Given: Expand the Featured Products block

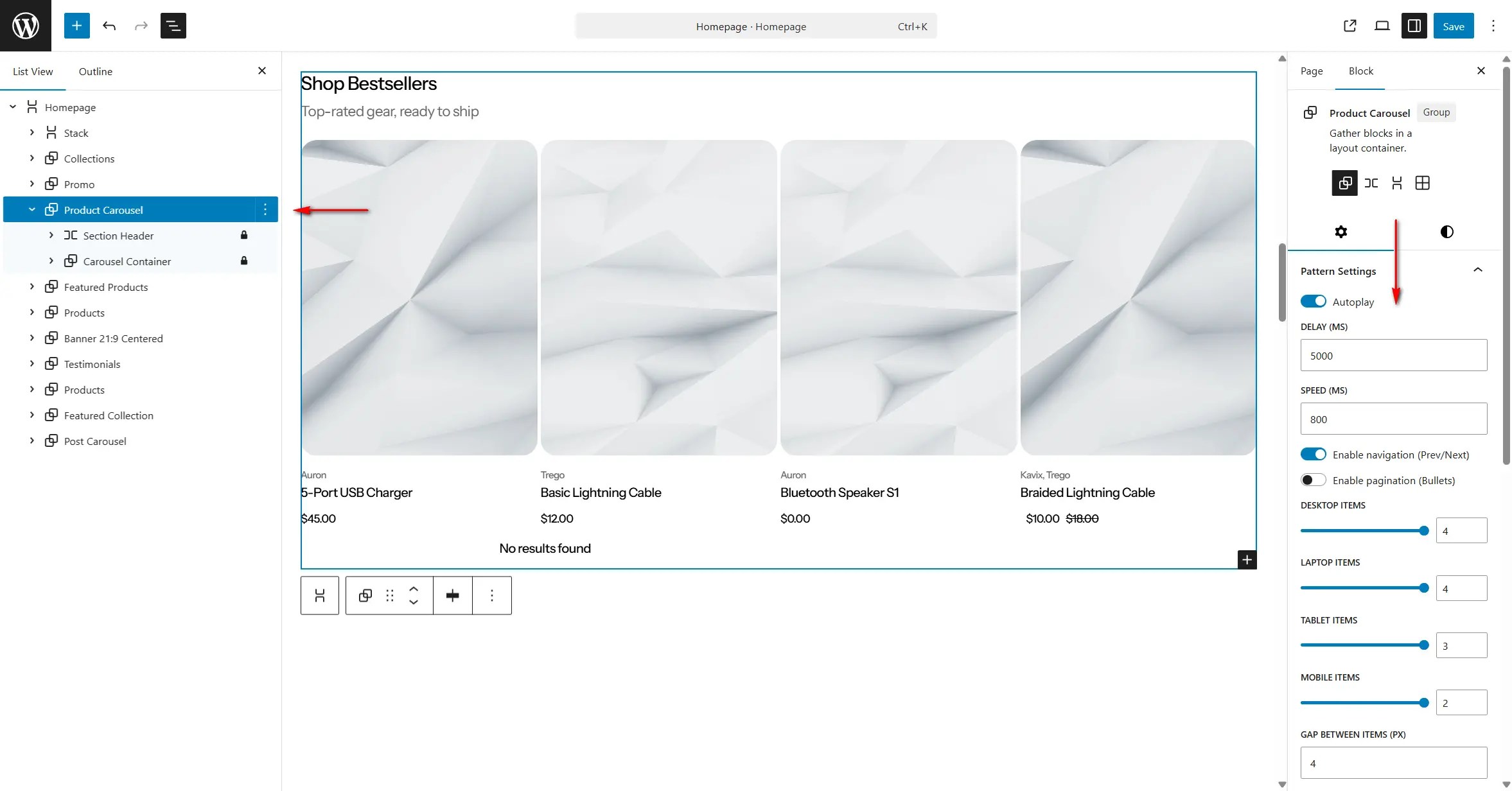Looking at the screenshot, I should pos(31,286).
